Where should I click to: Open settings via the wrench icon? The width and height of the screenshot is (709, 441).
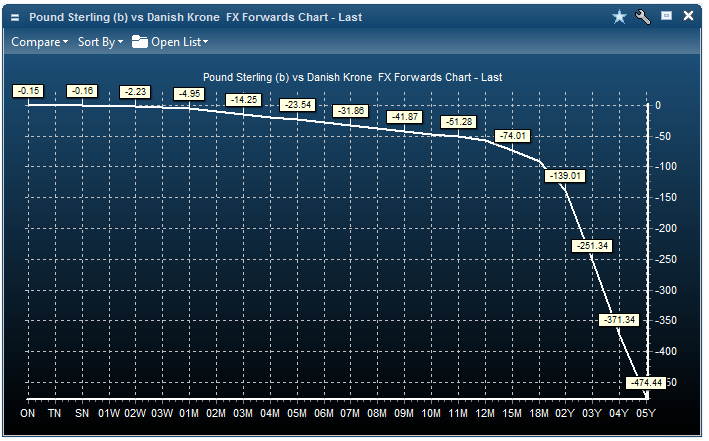click(x=643, y=17)
